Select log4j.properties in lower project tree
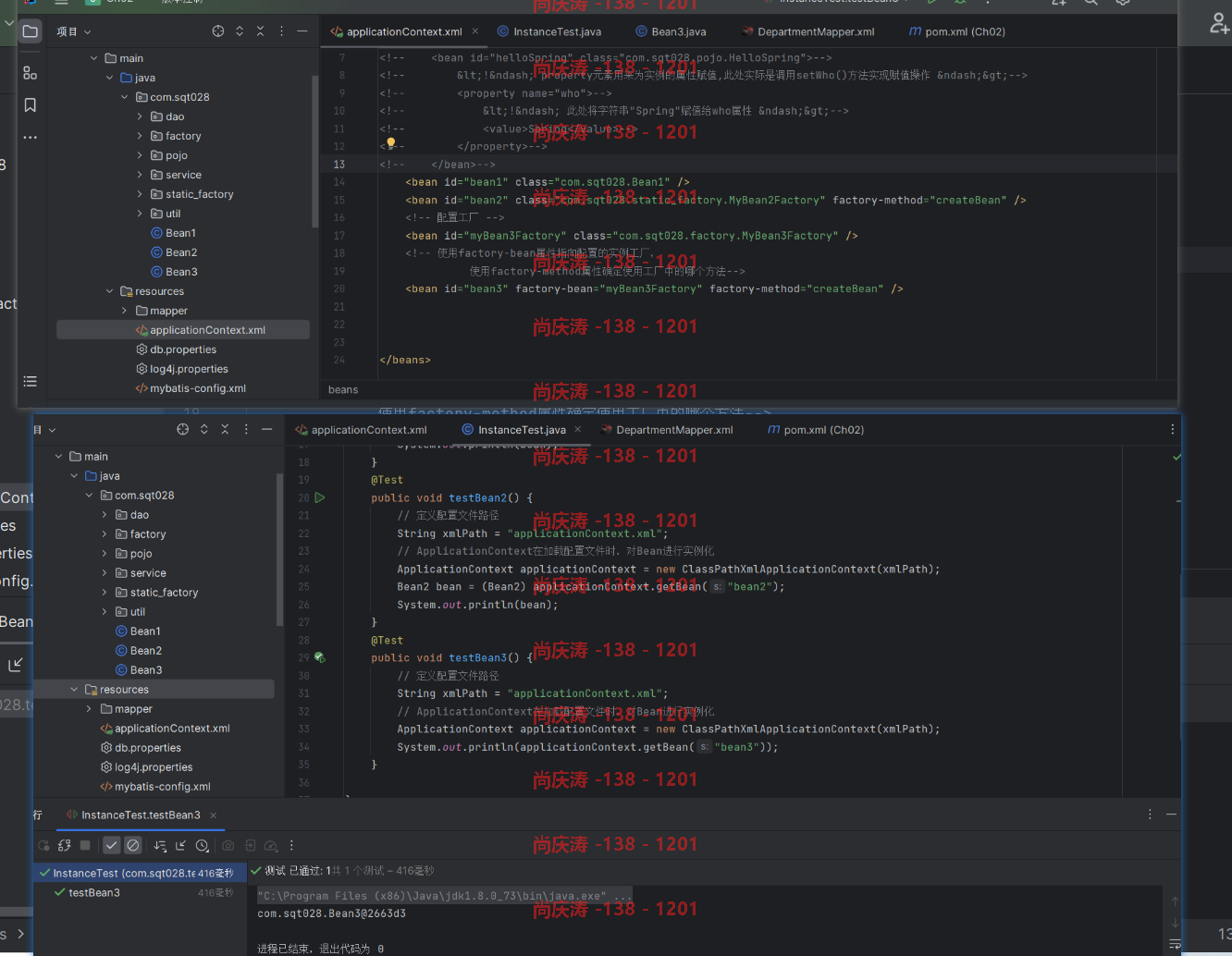The width and height of the screenshot is (1232, 956). pyautogui.click(x=146, y=767)
